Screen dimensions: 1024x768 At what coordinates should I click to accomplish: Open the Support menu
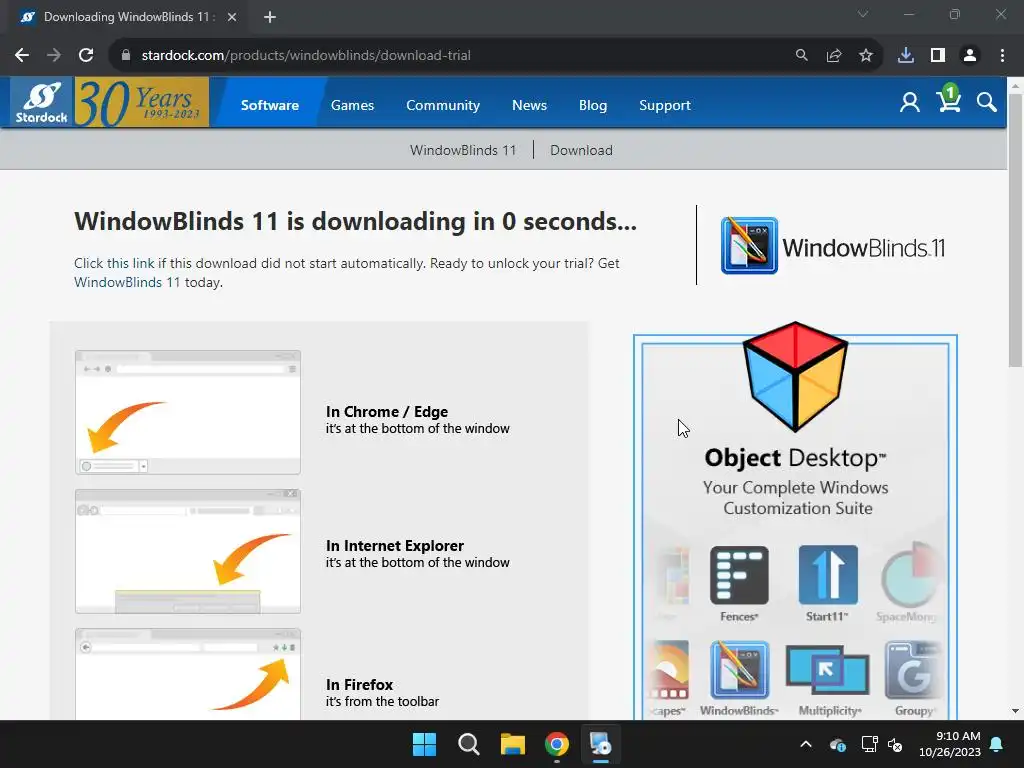coord(665,105)
